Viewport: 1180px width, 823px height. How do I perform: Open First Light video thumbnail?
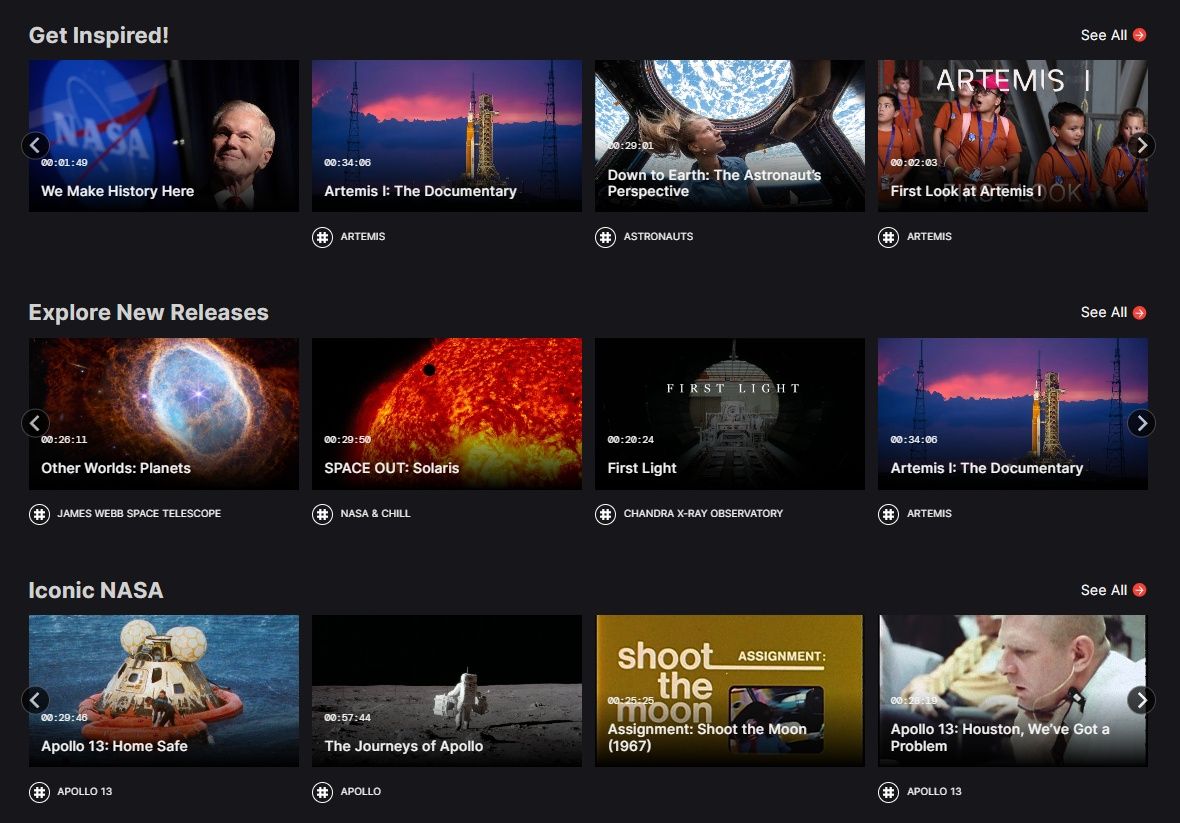click(729, 414)
